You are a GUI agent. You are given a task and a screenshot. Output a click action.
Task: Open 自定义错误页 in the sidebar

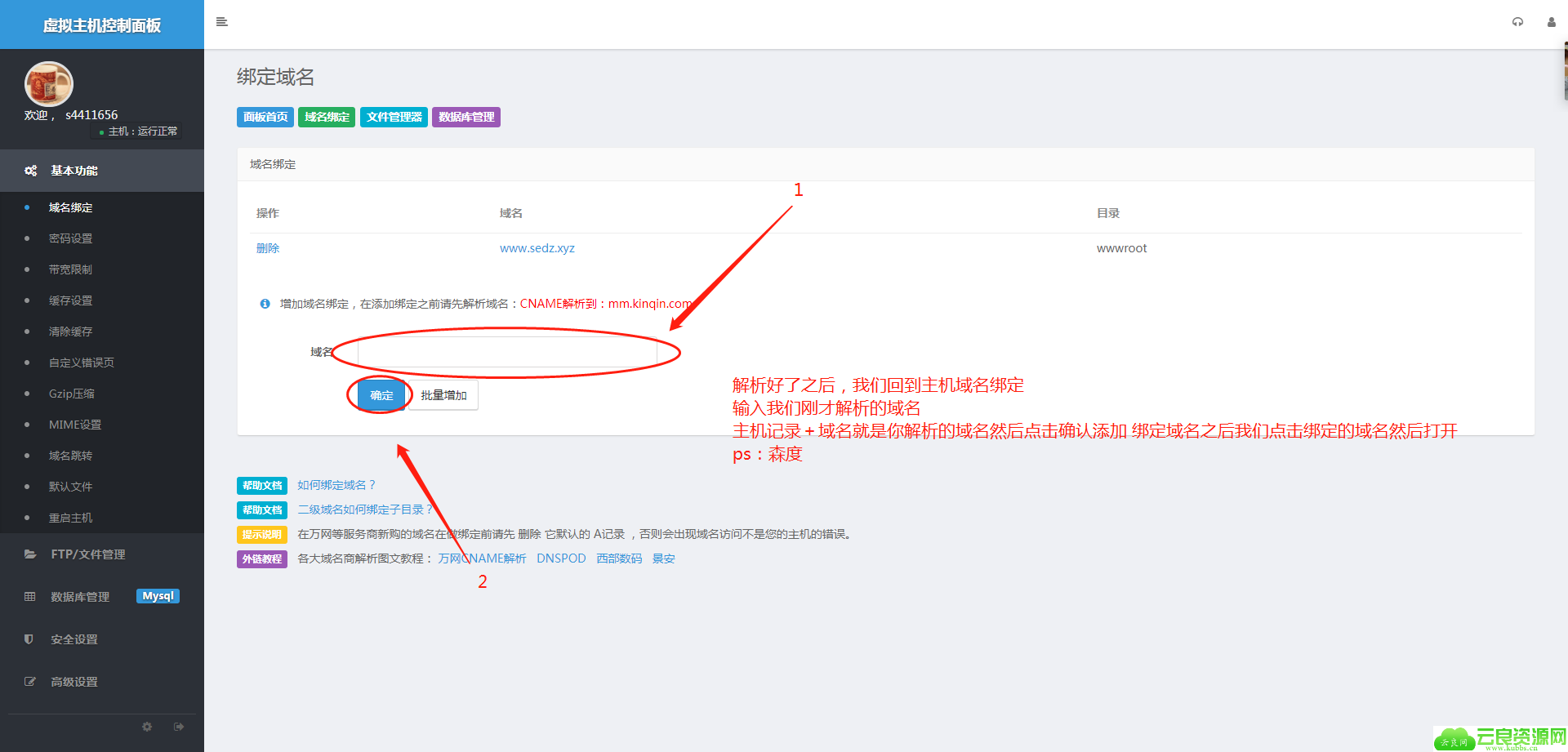[82, 363]
